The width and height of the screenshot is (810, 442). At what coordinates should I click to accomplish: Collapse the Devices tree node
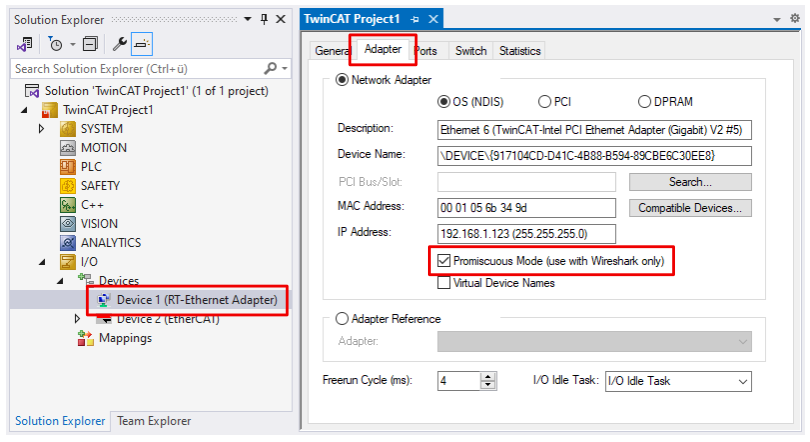click(60, 281)
